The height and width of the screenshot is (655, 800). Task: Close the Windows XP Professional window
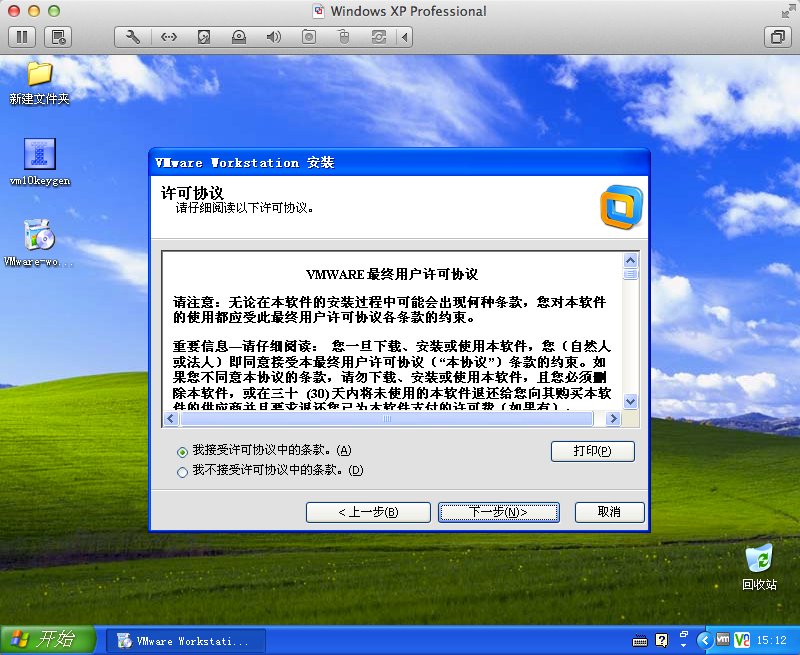(14, 11)
